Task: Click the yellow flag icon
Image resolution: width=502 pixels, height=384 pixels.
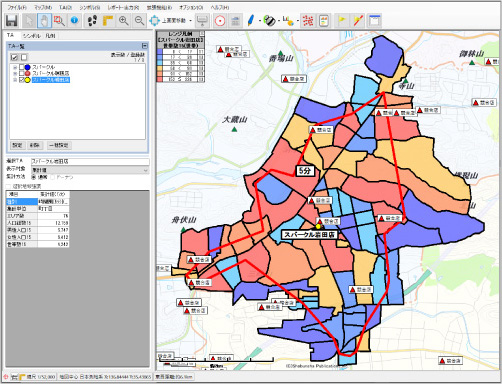Action: pos(342,21)
